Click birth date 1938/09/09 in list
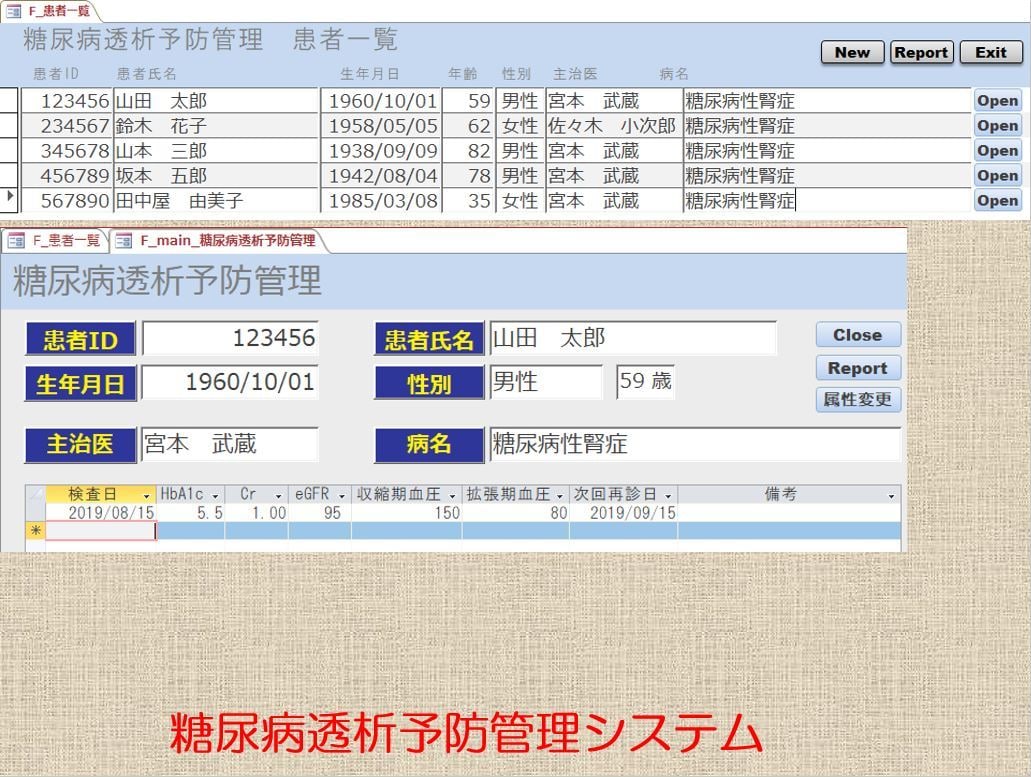Screen dimensions: 1031x777 click(x=381, y=151)
